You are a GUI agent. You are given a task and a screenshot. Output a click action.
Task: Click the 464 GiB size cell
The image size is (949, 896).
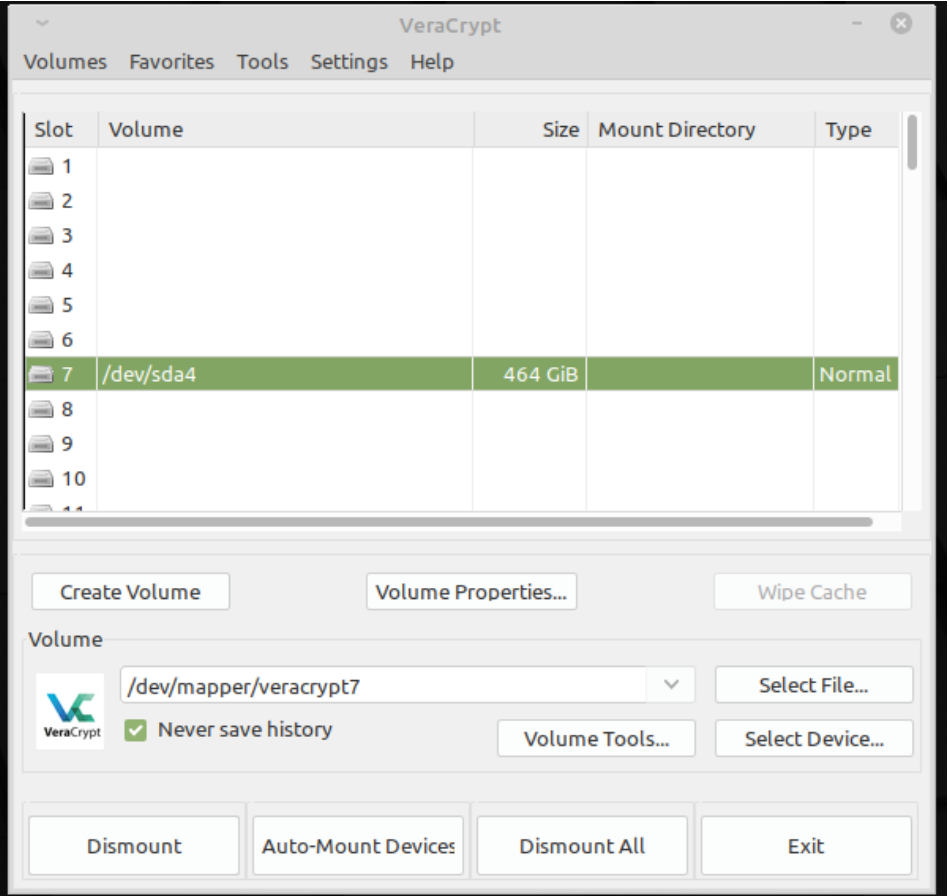pyautogui.click(x=530, y=374)
